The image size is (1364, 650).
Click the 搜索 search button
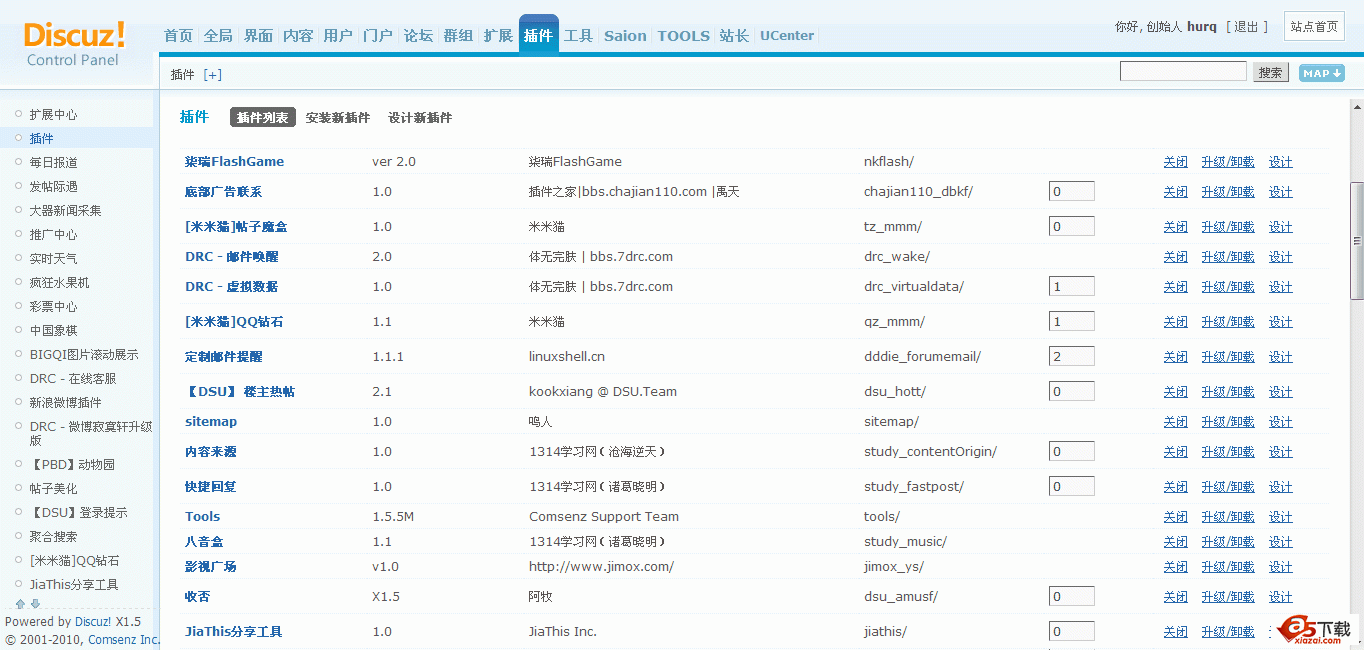[x=1270, y=73]
